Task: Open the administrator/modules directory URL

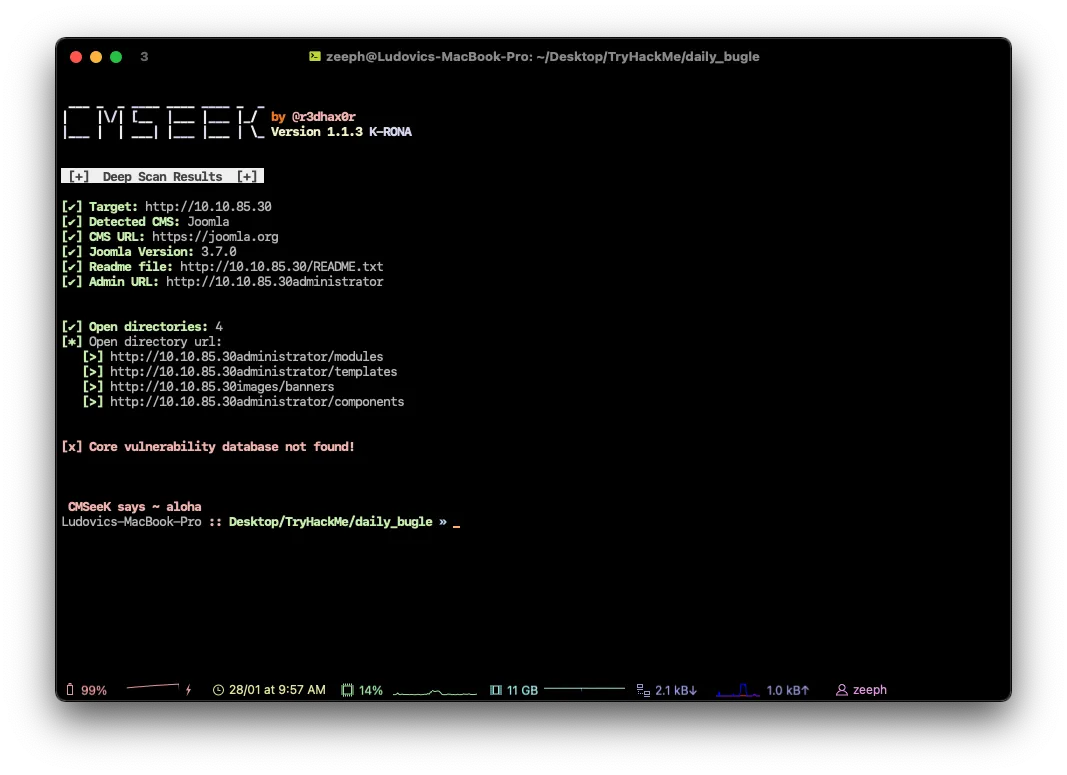Action: (246, 357)
